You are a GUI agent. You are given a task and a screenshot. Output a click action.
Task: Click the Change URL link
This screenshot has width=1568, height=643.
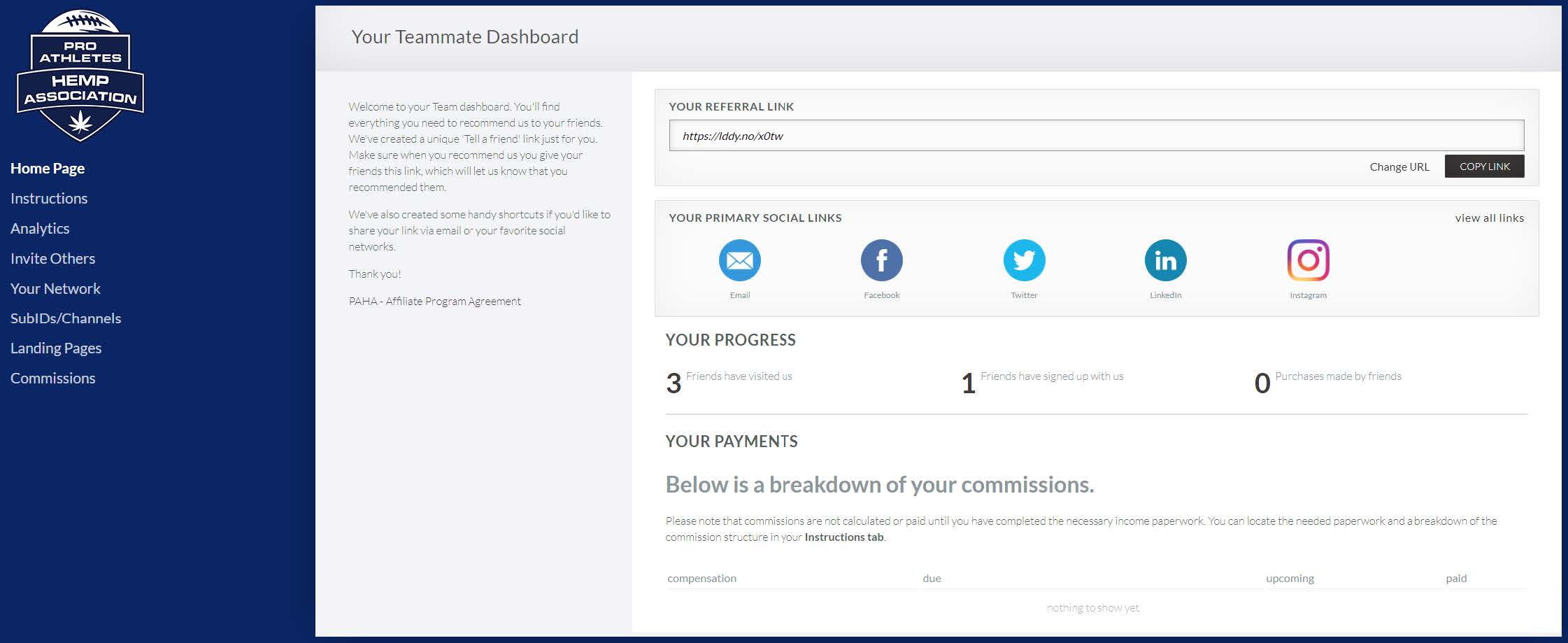click(1399, 167)
